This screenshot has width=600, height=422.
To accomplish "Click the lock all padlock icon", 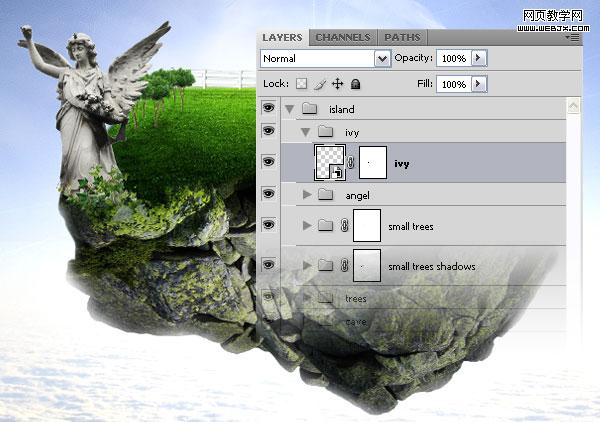I will pyautogui.click(x=355, y=85).
